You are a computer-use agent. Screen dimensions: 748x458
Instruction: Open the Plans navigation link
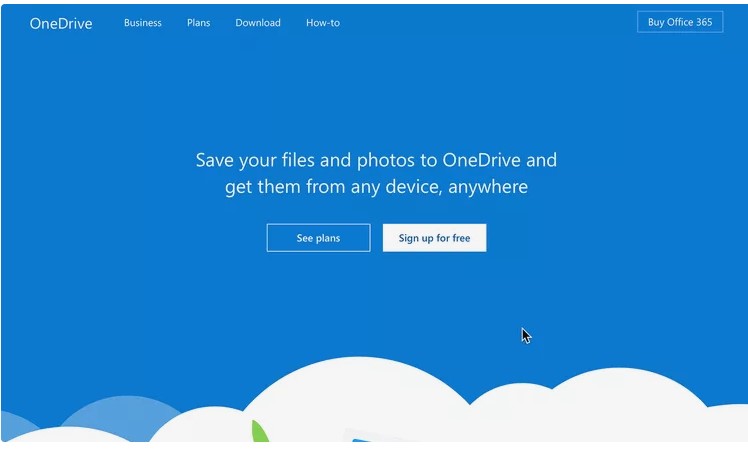point(198,22)
